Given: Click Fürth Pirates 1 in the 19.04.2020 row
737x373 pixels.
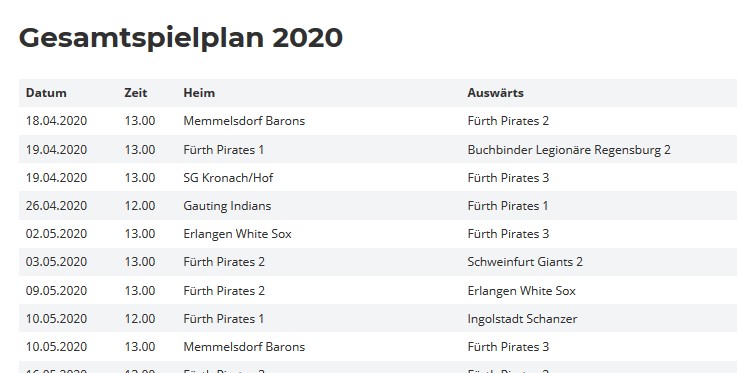Looking at the screenshot, I should [x=224, y=150].
